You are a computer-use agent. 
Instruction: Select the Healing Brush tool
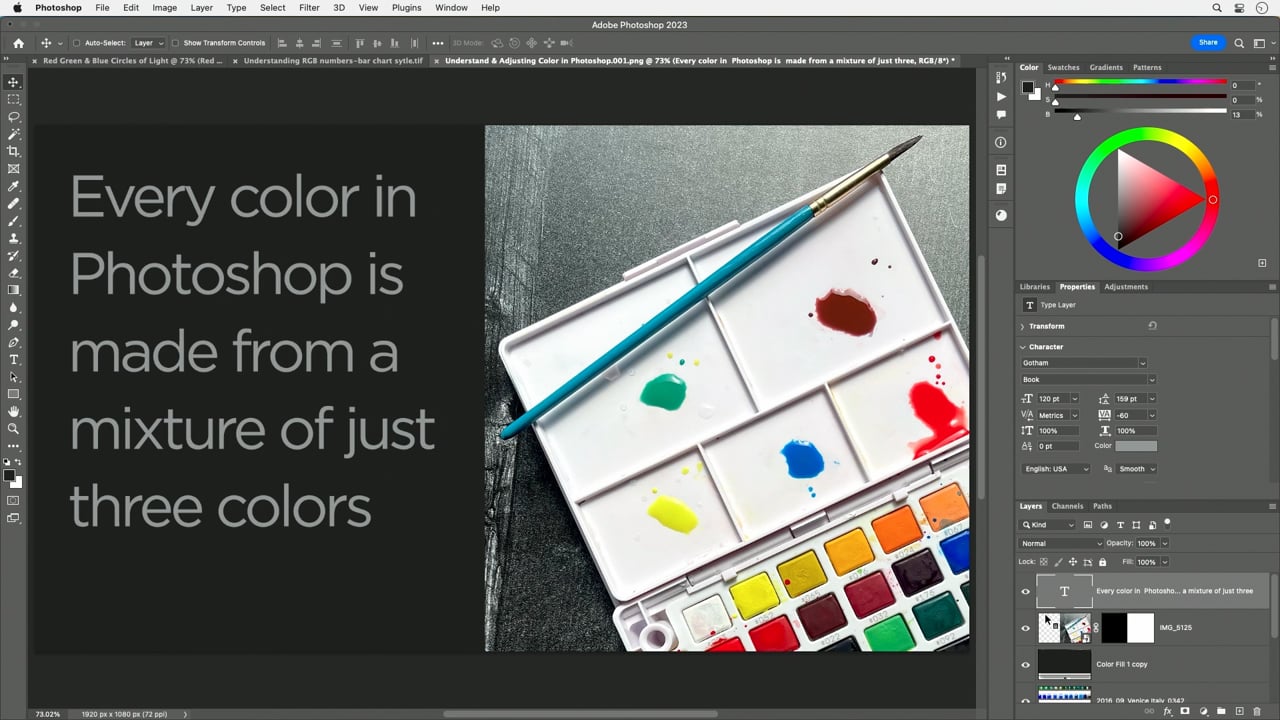point(13,204)
